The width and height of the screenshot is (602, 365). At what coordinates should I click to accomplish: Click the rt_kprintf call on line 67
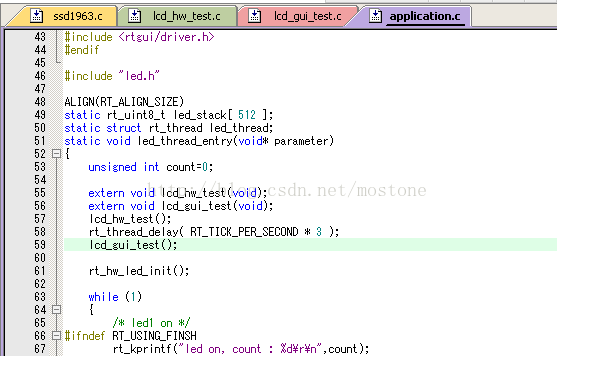tap(241, 348)
